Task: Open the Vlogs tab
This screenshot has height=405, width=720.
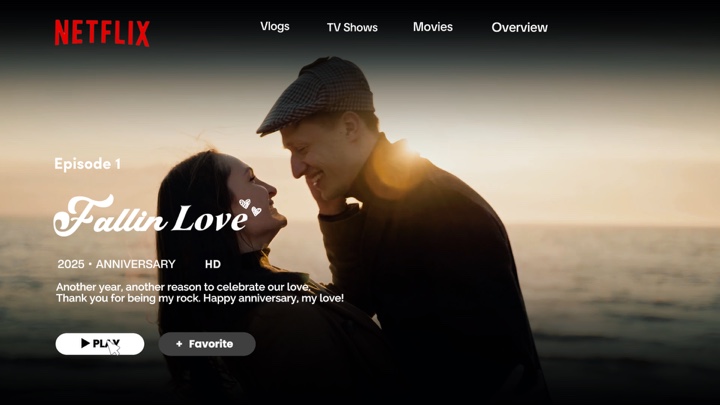Action: coord(275,27)
